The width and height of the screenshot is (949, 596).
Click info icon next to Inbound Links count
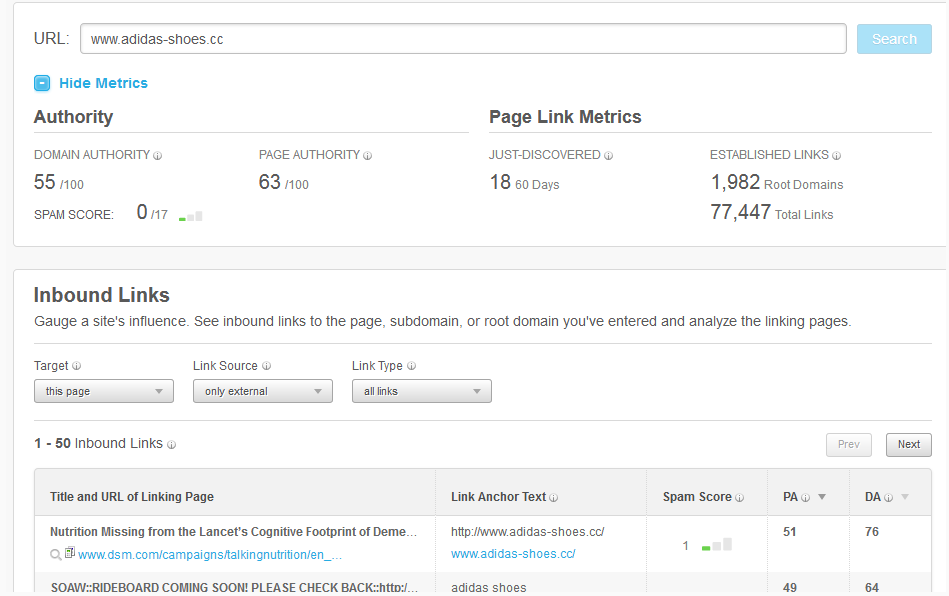tap(171, 445)
